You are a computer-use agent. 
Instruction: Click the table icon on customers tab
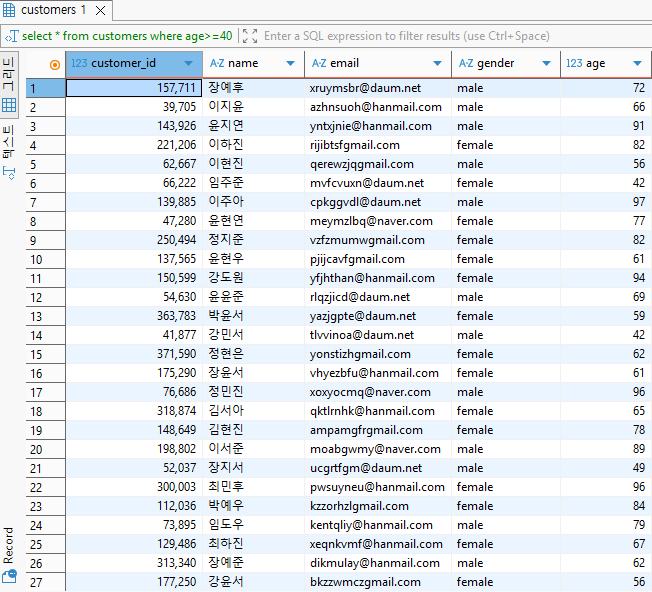pos(9,10)
